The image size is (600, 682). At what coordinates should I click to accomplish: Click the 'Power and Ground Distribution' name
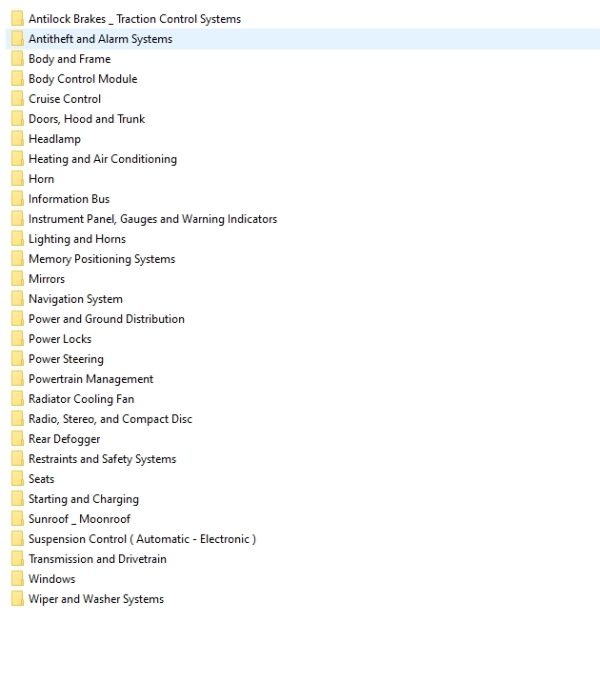click(x=107, y=319)
